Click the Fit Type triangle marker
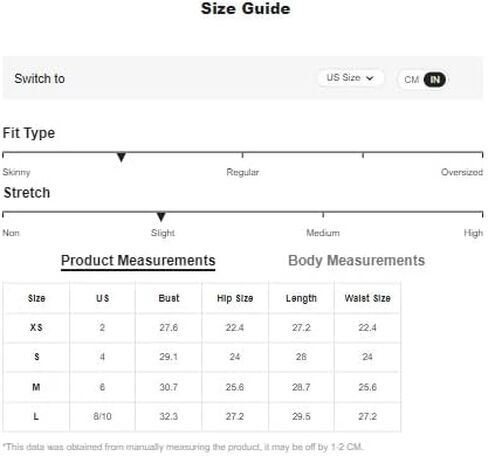 click(x=121, y=157)
